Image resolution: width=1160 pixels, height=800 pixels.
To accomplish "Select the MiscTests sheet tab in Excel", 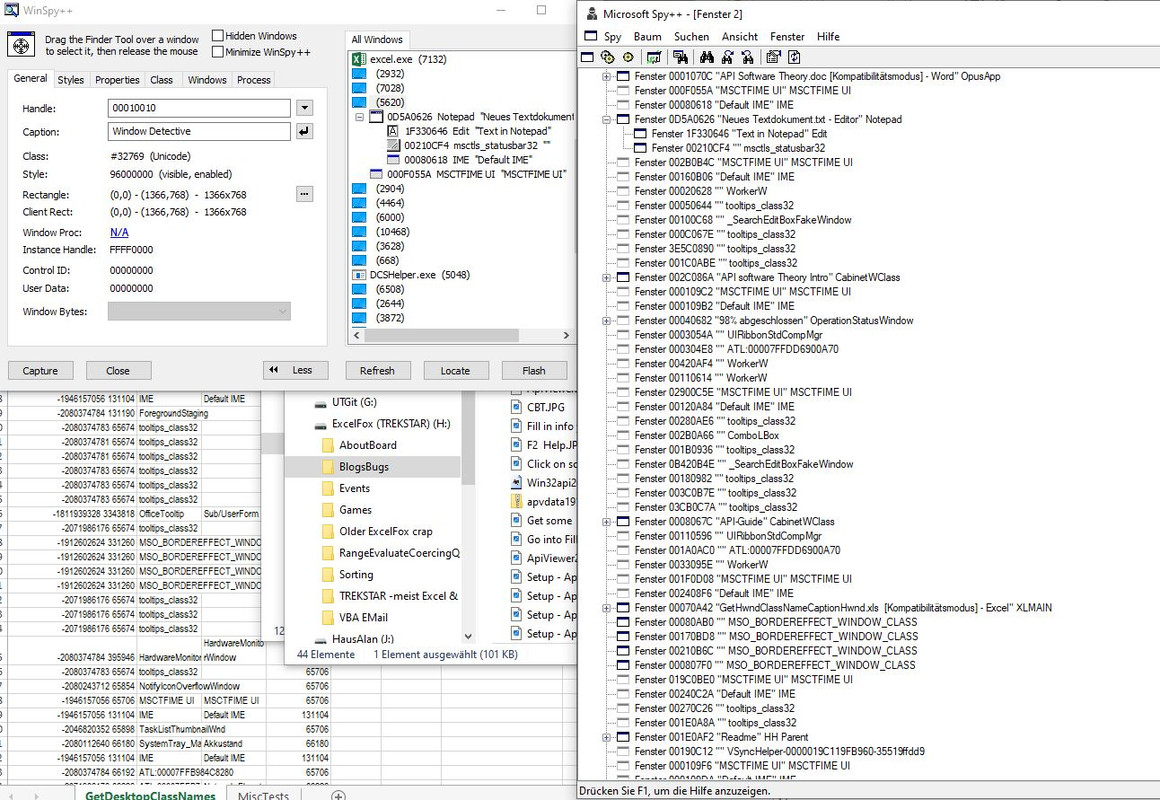I will point(263,796).
